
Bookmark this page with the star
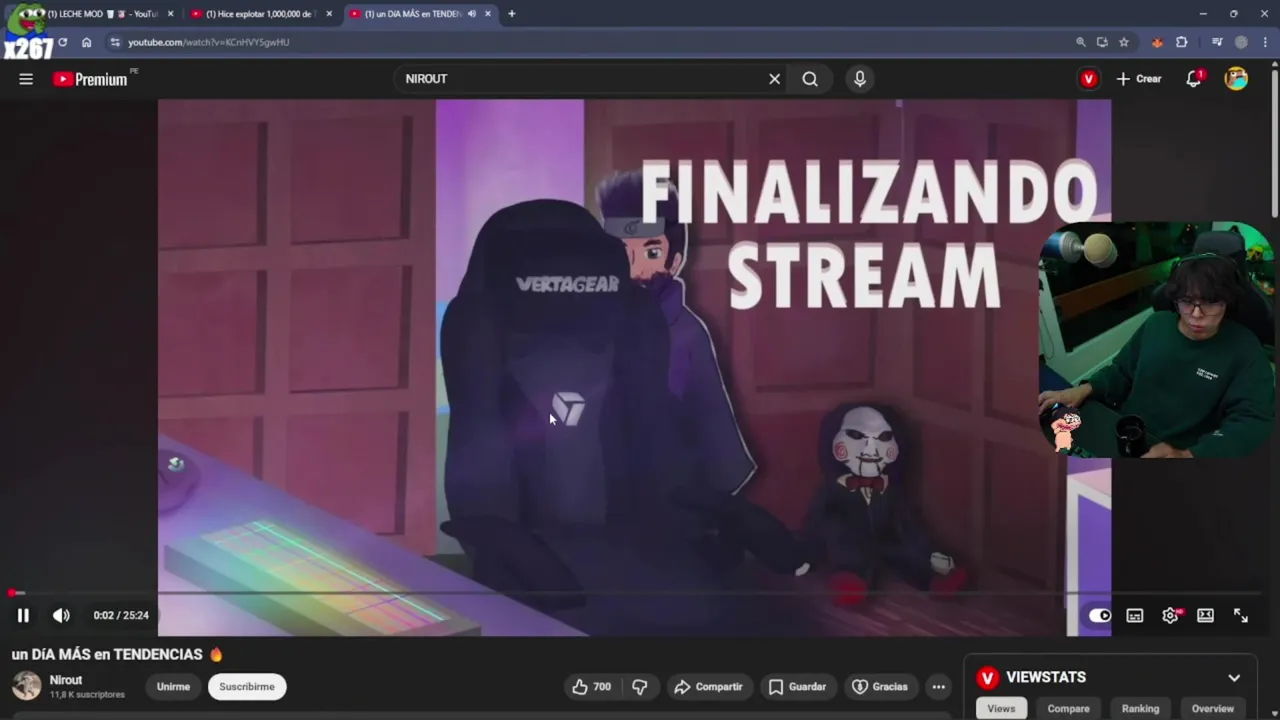click(x=1124, y=42)
